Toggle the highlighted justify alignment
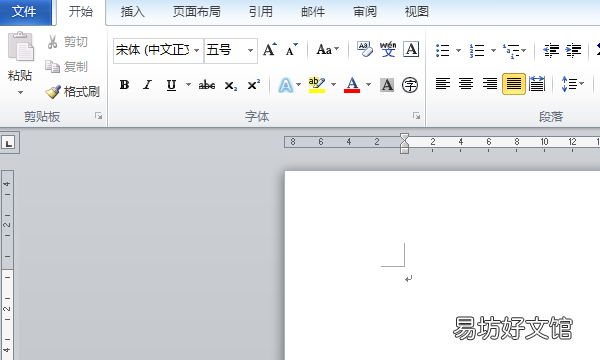 click(514, 84)
